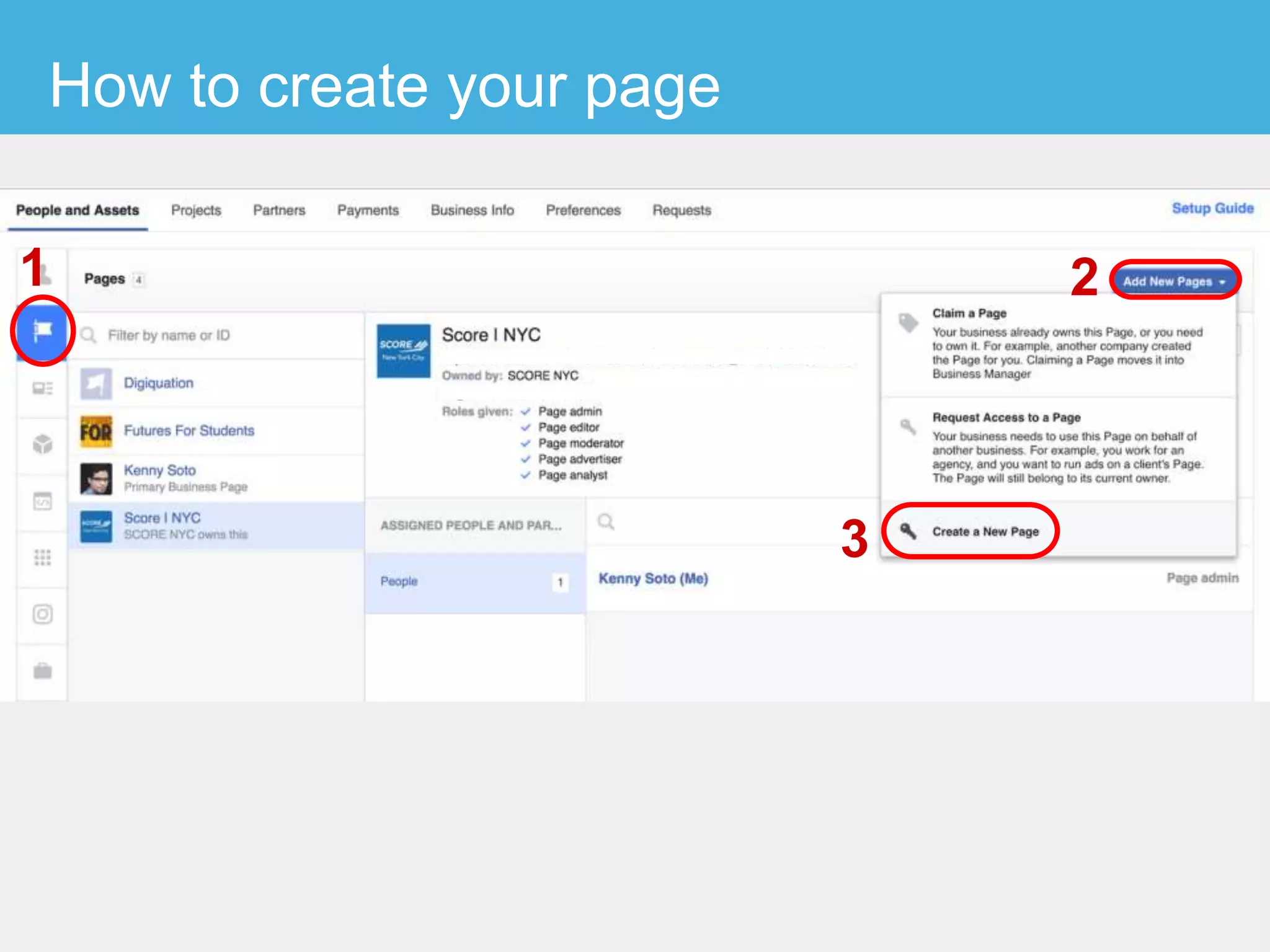Click the search icon above people list
Screen dimensions: 1270x952
tap(606, 522)
